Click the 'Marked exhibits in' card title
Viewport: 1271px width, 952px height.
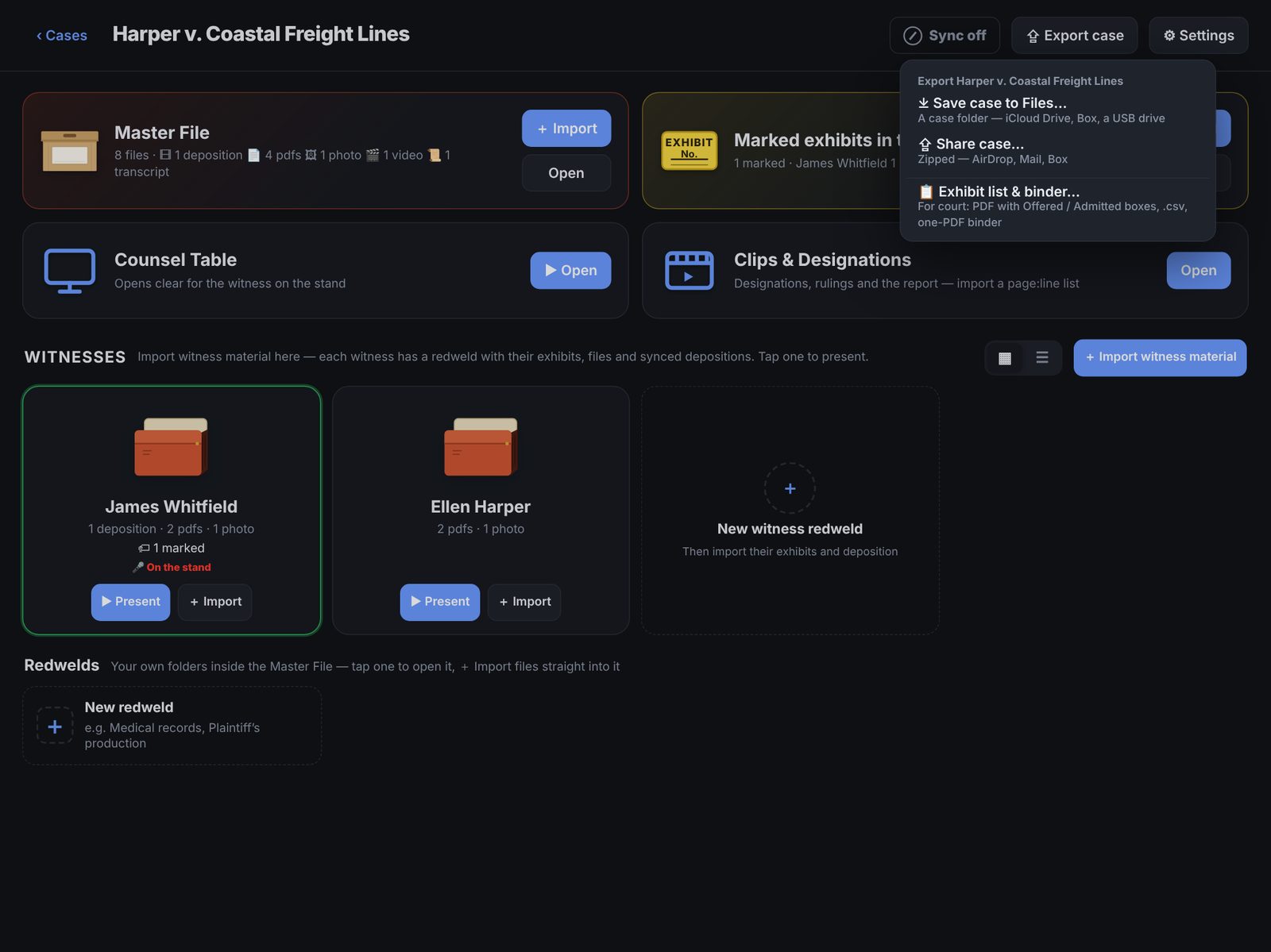[817, 140]
